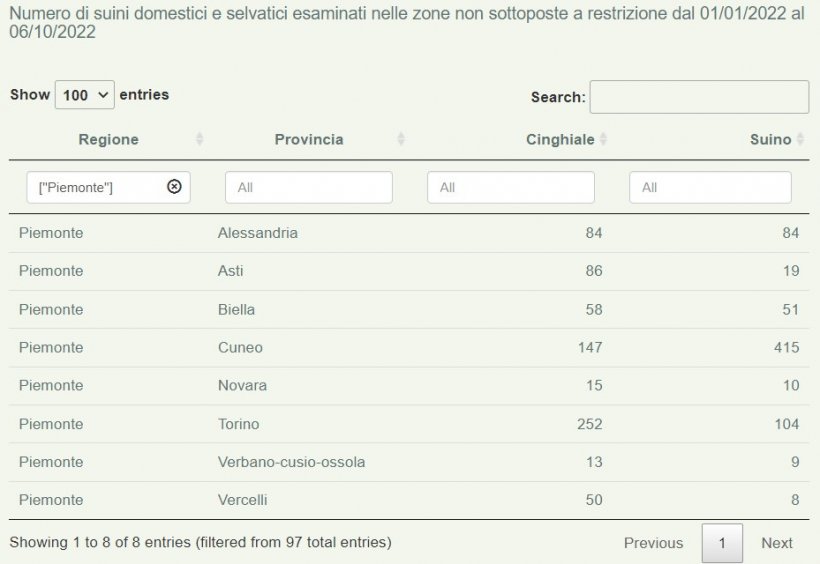Open the entries count dropdown
Viewport: 820px width, 564px height.
(x=85, y=95)
